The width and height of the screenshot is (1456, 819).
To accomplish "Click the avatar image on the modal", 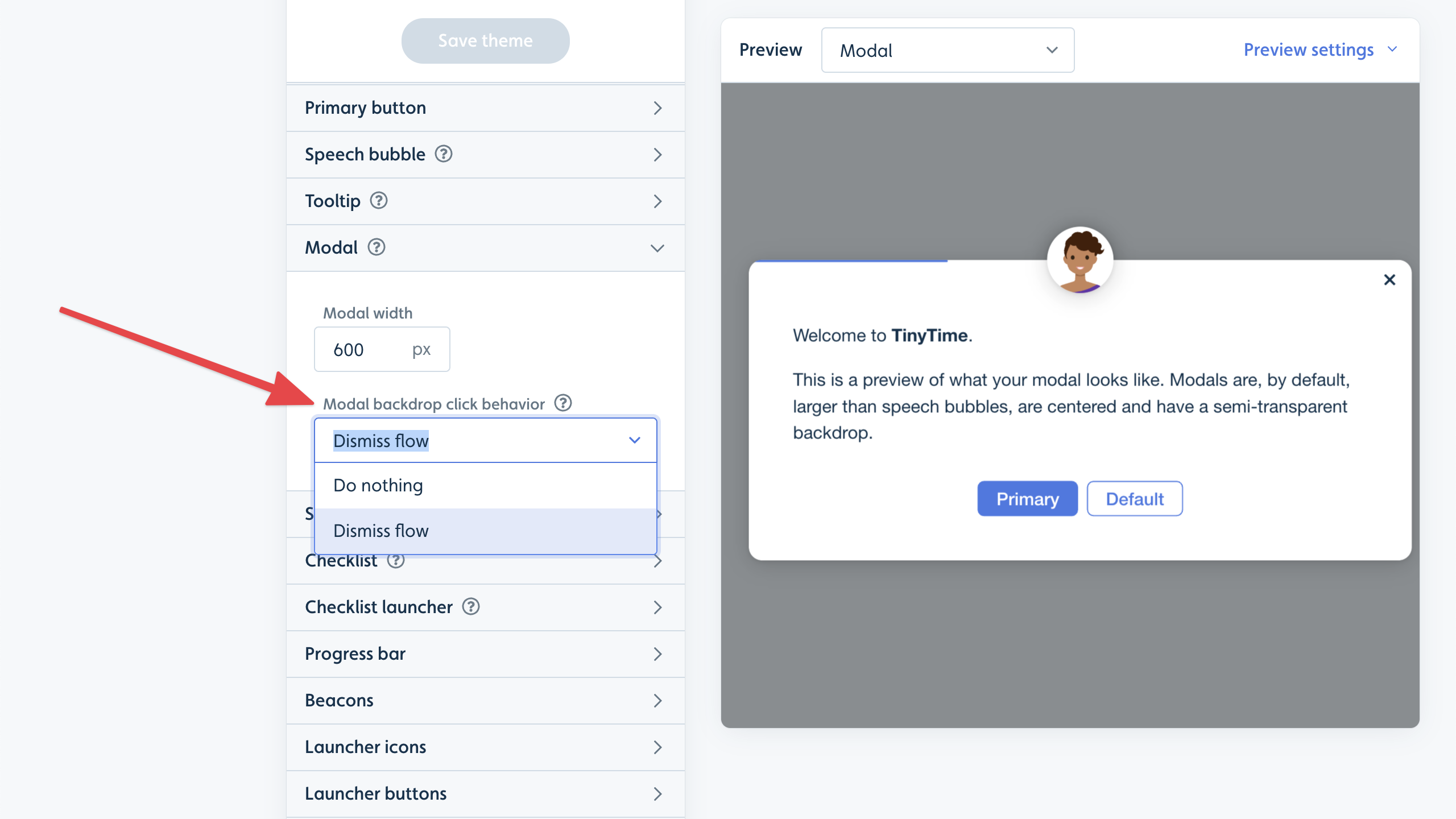I will point(1080,260).
